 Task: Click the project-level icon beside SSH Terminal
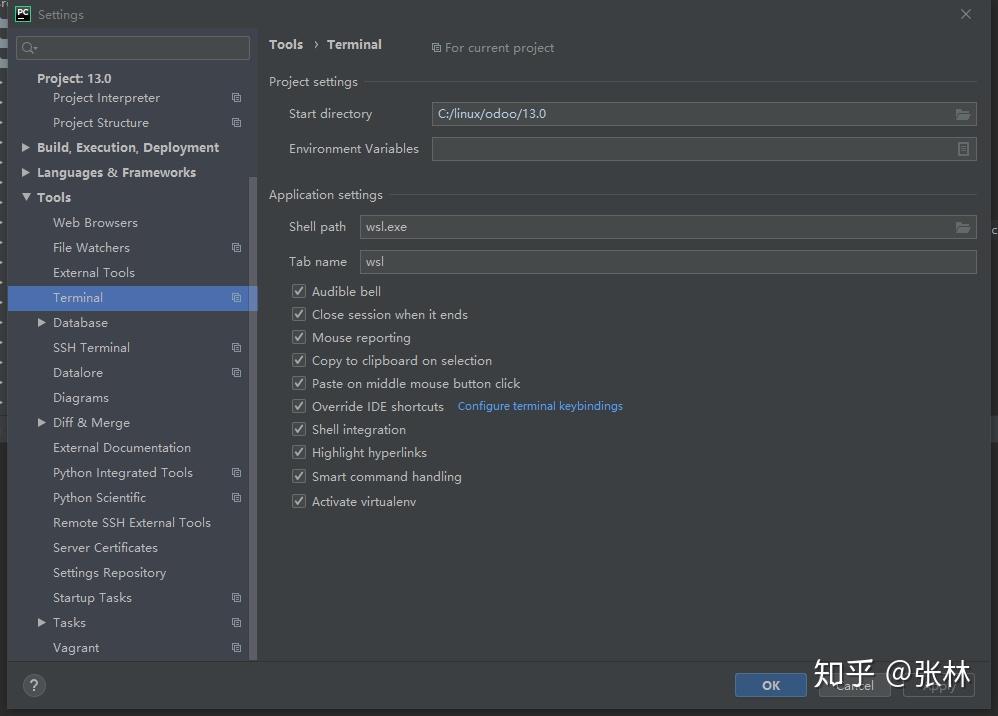(x=236, y=347)
